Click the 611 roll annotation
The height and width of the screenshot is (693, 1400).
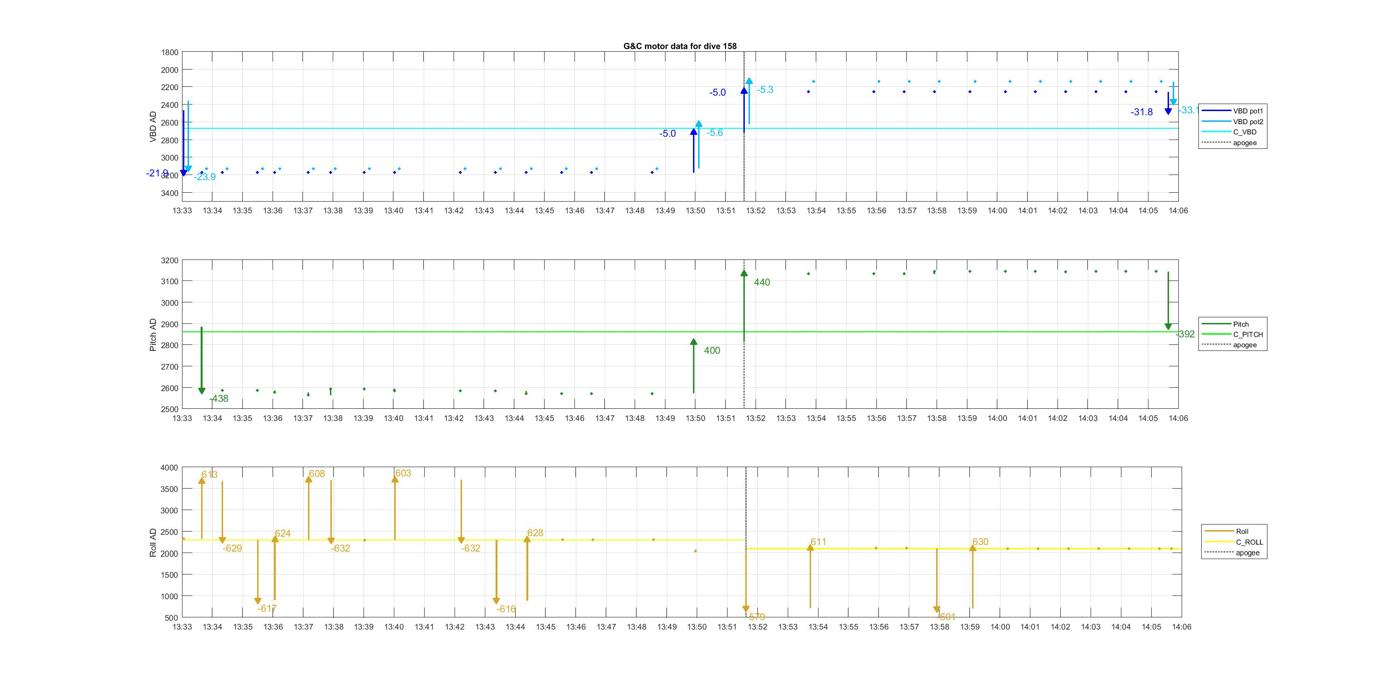pyautogui.click(x=818, y=543)
